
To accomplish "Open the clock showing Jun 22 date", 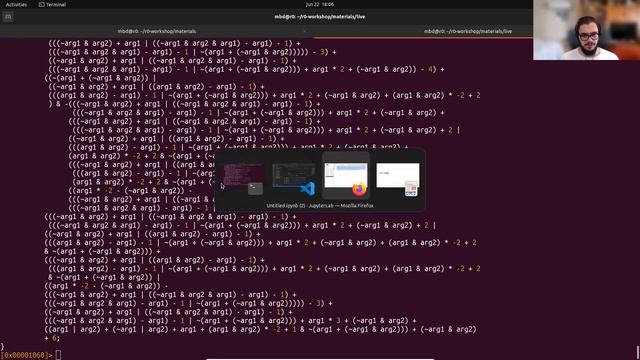I will (x=320, y=4).
